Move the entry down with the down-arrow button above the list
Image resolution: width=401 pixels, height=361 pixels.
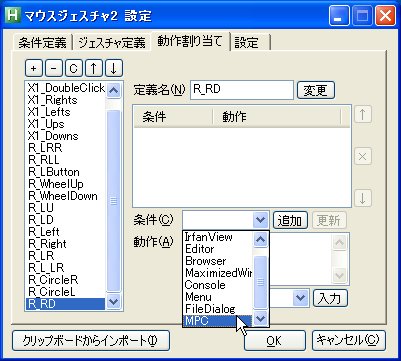(x=114, y=69)
